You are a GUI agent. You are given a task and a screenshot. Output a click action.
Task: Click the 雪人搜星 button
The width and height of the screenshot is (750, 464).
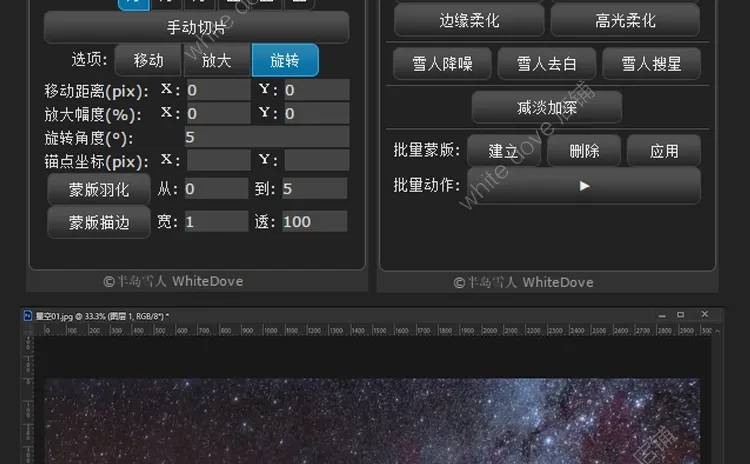coord(651,63)
